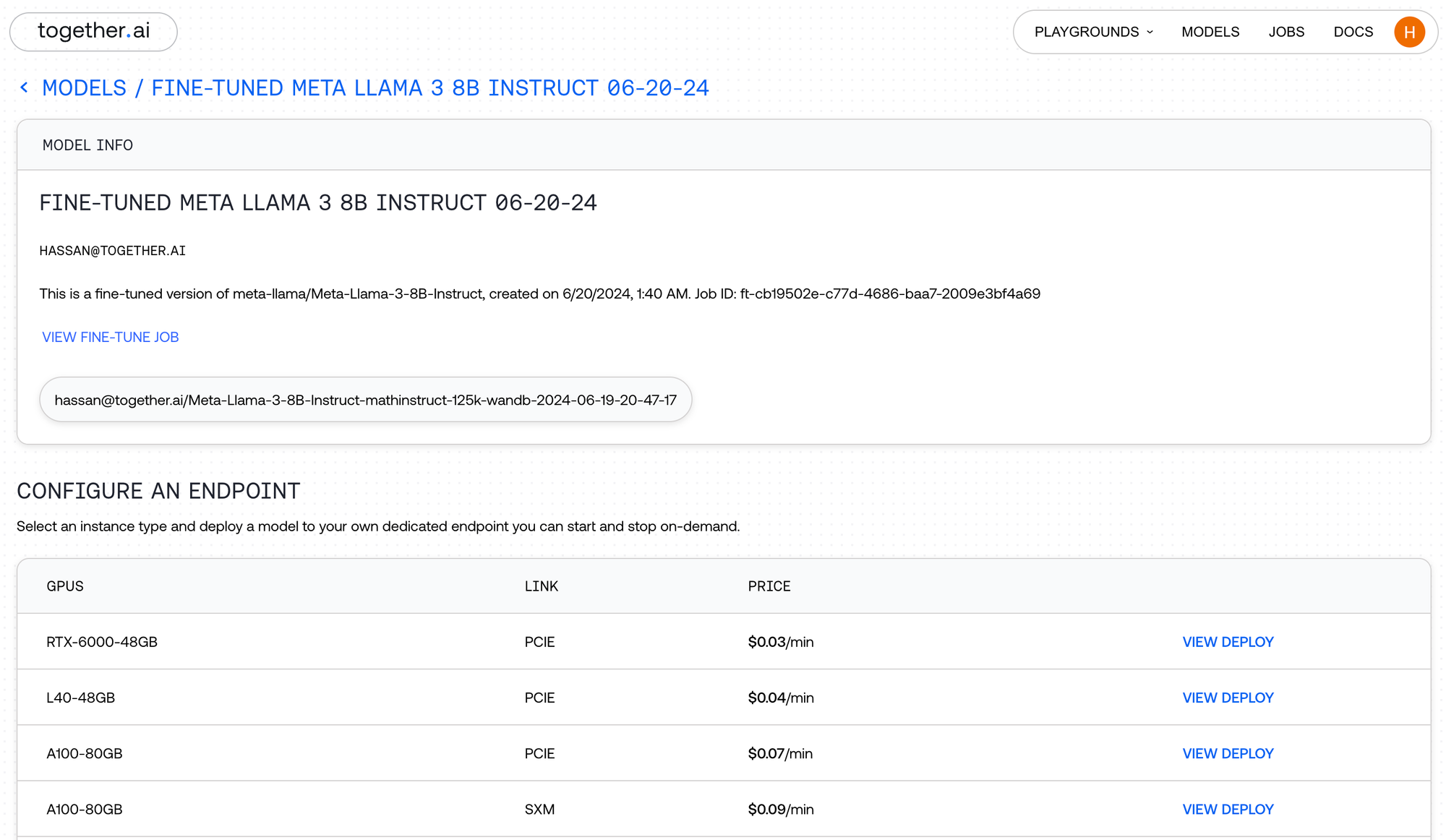Click the $0.09/min price cell
Screen dimensions: 1446x840
click(781, 809)
